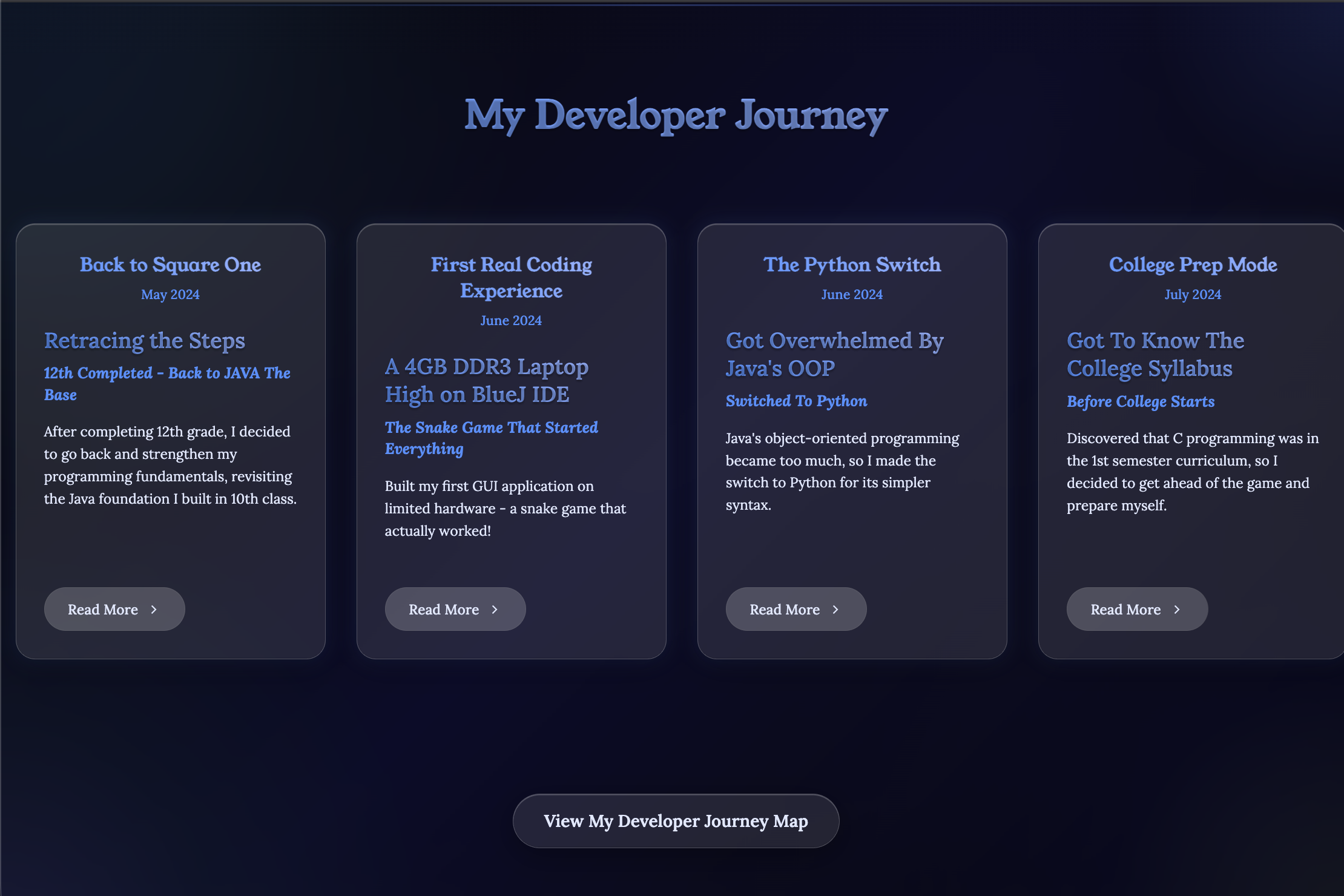Click chevron arrow in First Real Coding Experience card
Viewport: 1344px width, 896px height.
coord(495,610)
